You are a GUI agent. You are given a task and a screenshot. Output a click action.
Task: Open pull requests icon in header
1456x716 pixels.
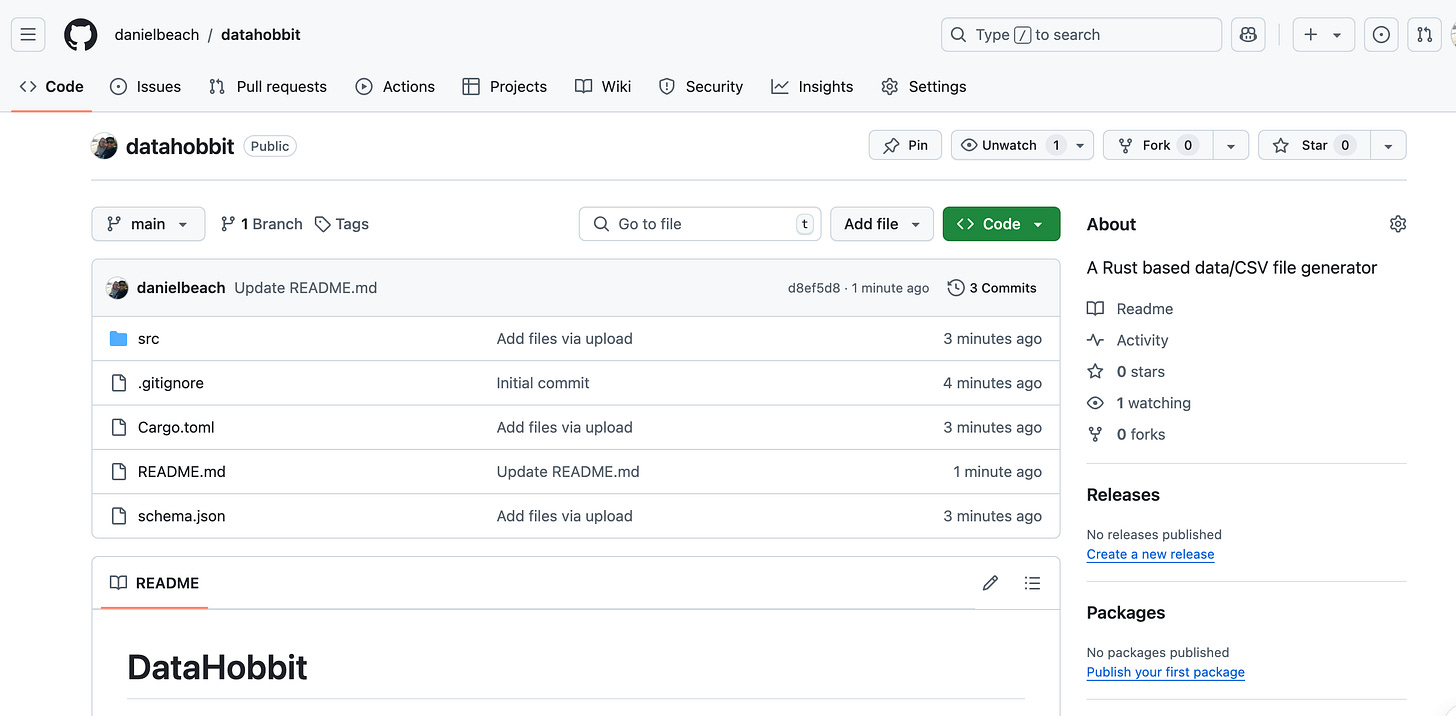[1425, 35]
